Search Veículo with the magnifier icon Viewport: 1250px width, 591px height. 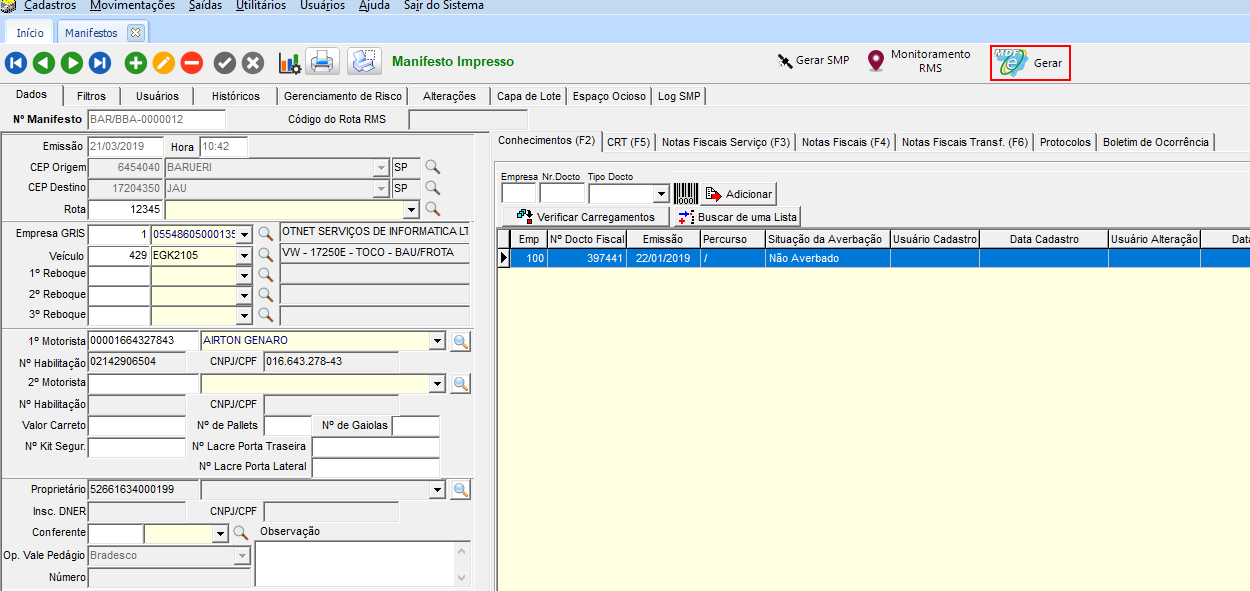point(266,254)
